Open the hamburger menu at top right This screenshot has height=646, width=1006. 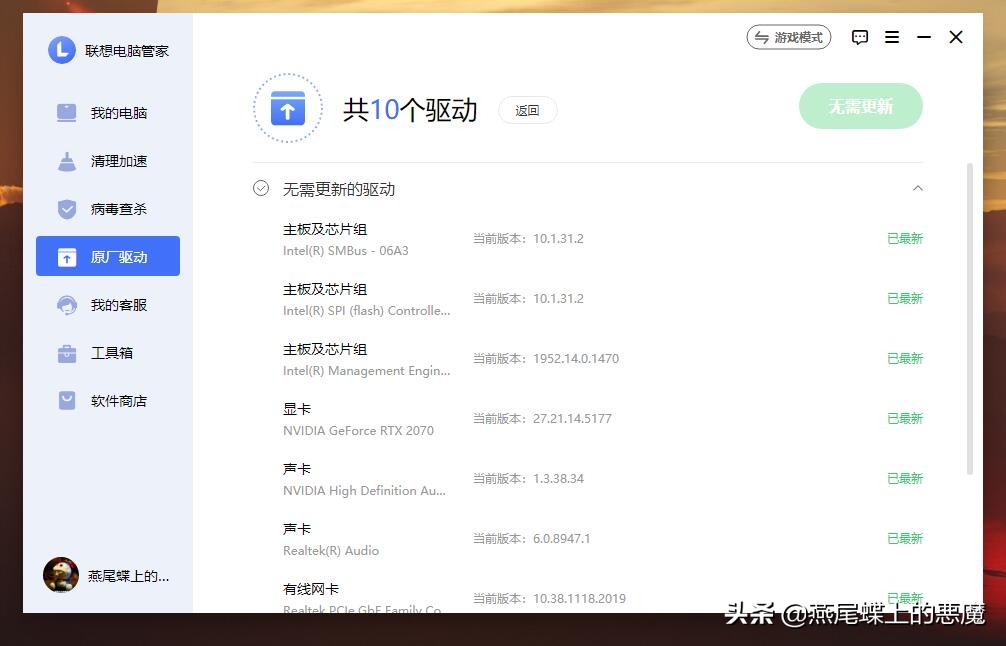tap(891, 37)
